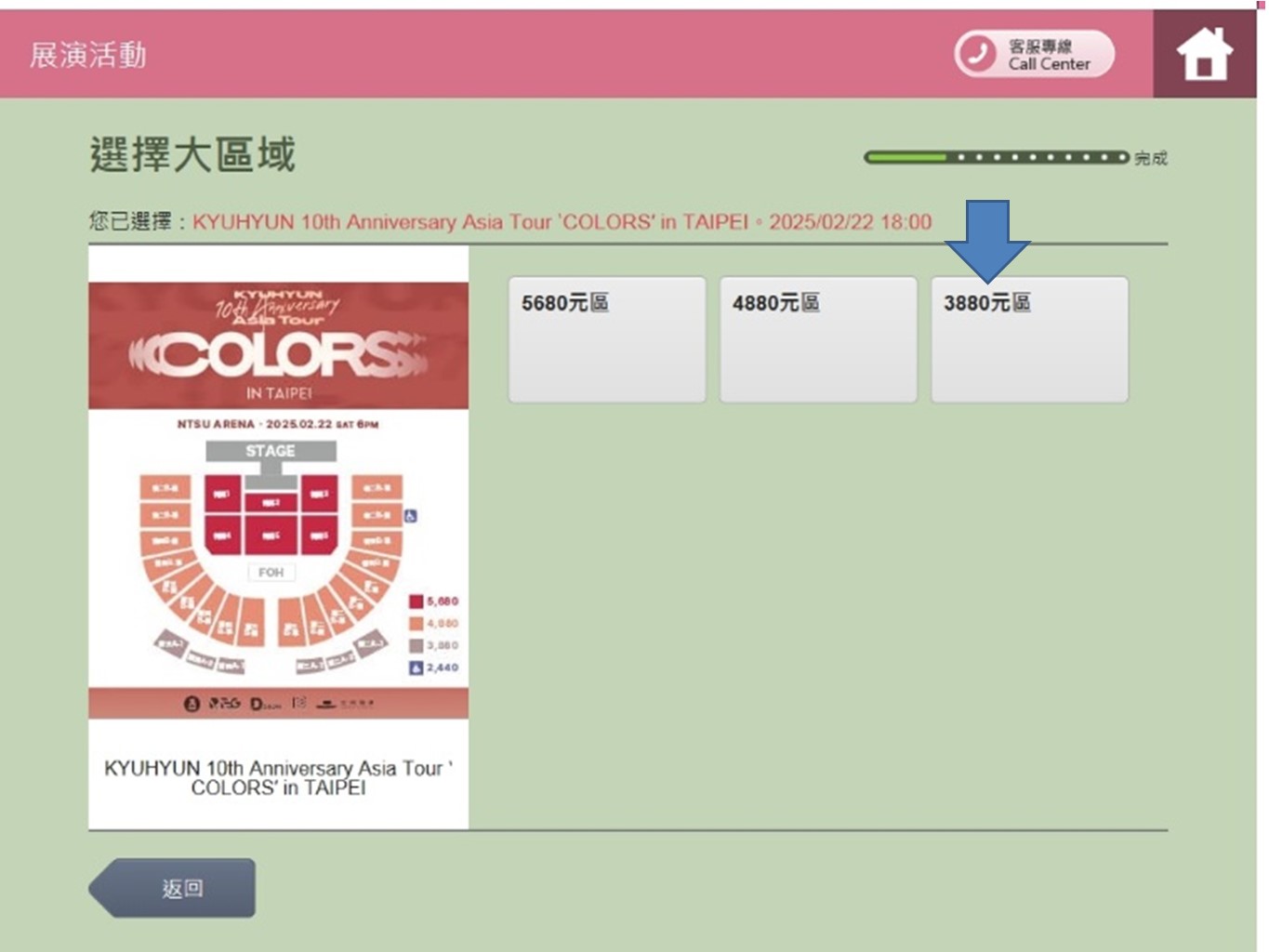Go to the home screen icon
This screenshot has width=1269, height=952.
(1204, 54)
